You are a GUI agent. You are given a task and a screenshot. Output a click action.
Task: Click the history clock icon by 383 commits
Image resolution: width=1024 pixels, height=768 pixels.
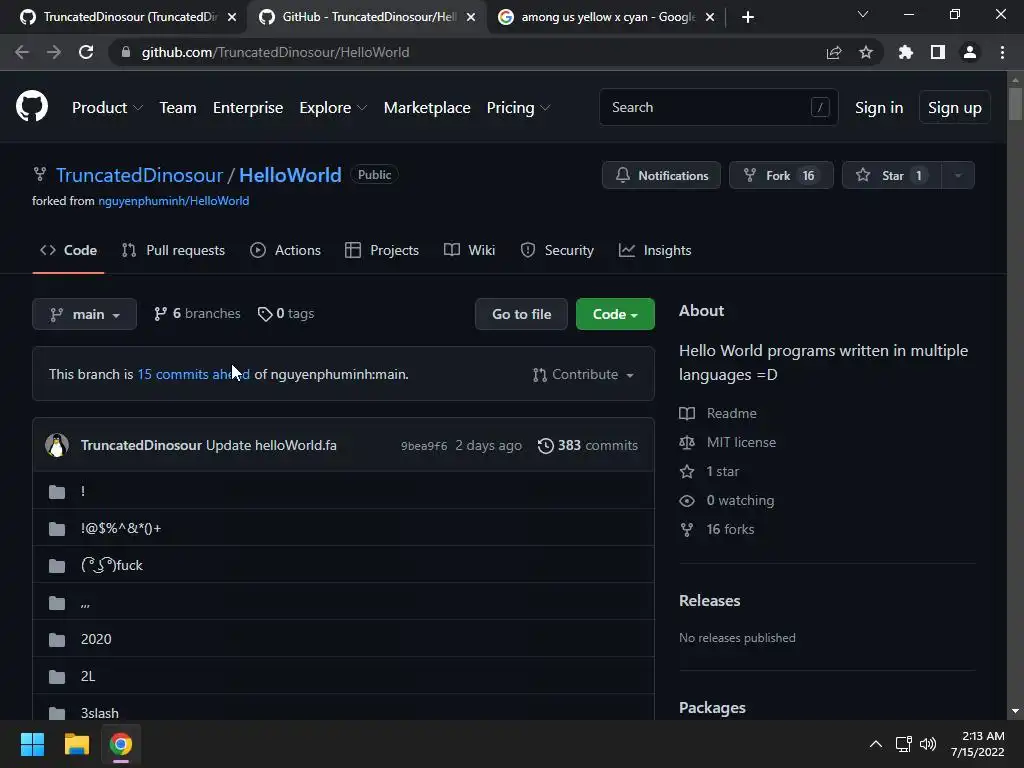pos(545,445)
